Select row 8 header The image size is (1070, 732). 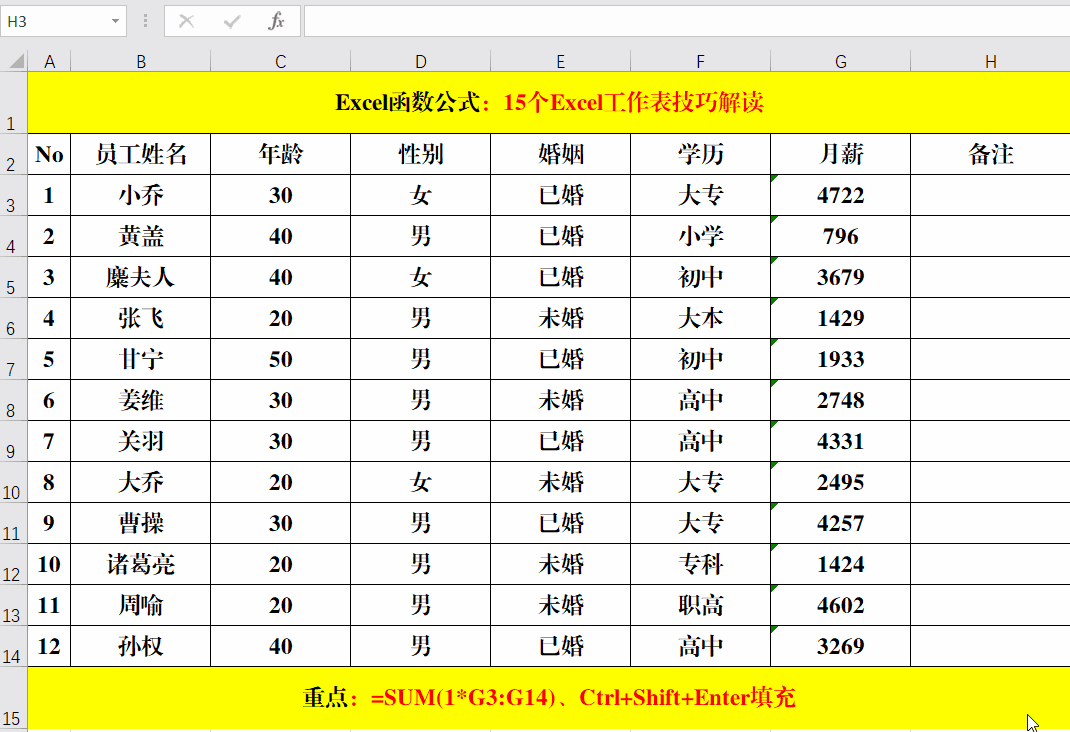(x=14, y=400)
